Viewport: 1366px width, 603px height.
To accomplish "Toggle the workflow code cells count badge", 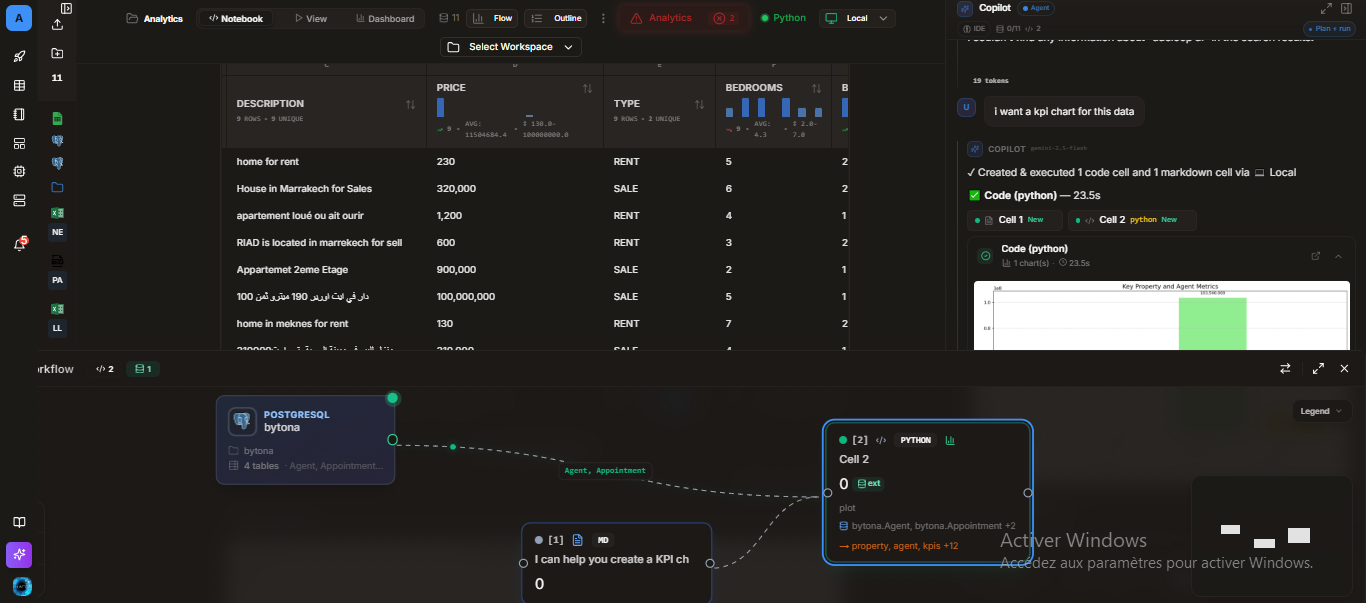I will coord(105,369).
